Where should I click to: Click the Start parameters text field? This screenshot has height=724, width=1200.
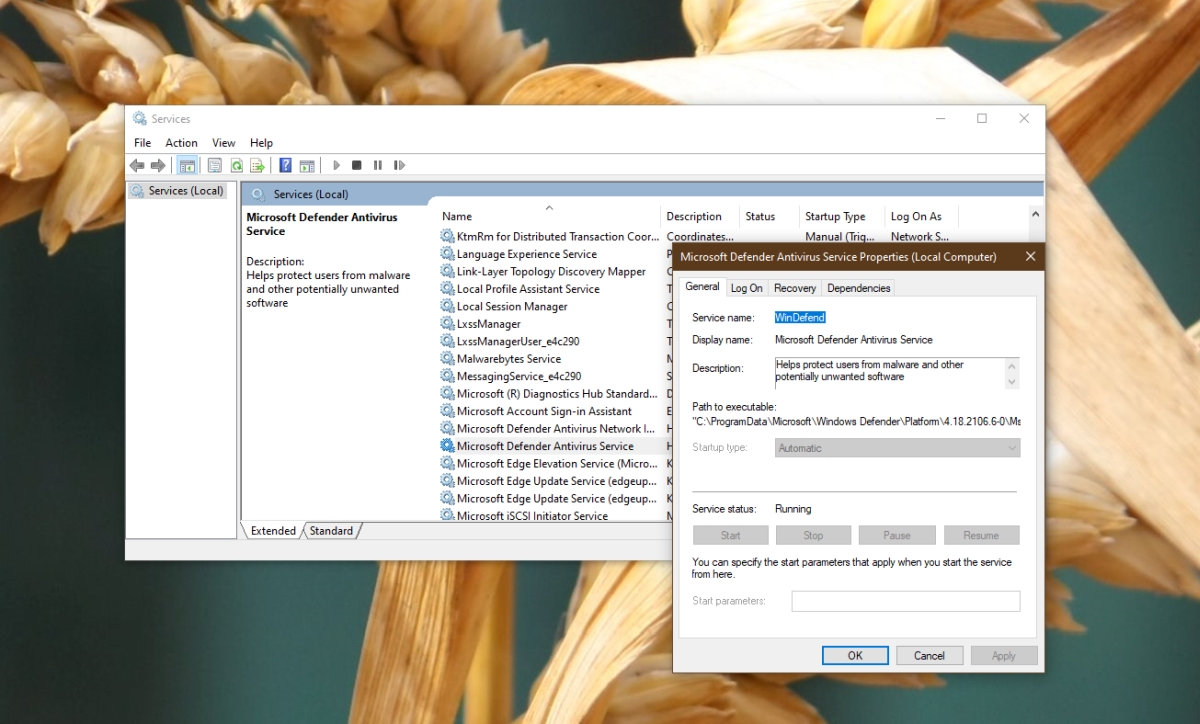[x=906, y=601]
